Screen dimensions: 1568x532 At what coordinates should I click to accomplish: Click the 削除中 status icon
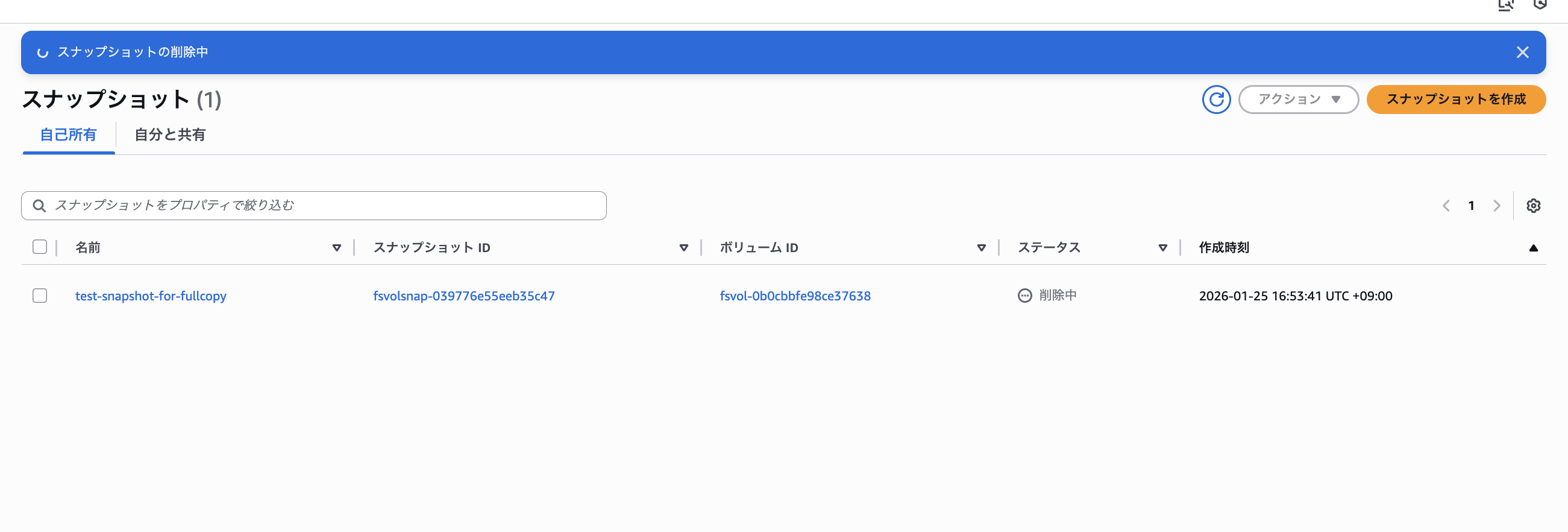click(1024, 296)
